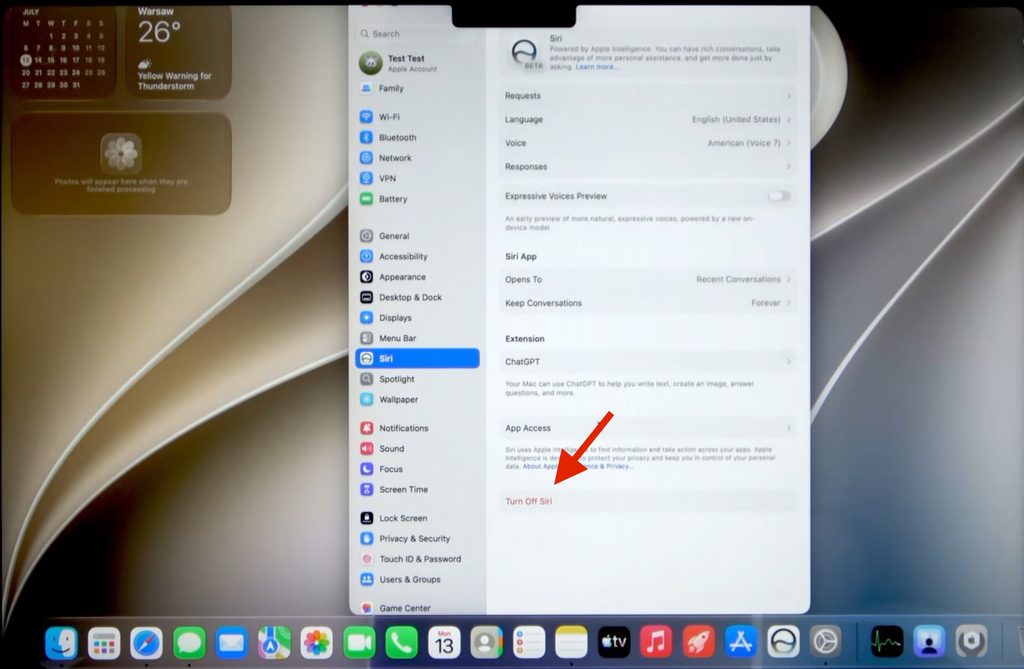Viewport: 1024px width, 669px height.
Task: Open Finder from the Dock
Action: [x=61, y=644]
